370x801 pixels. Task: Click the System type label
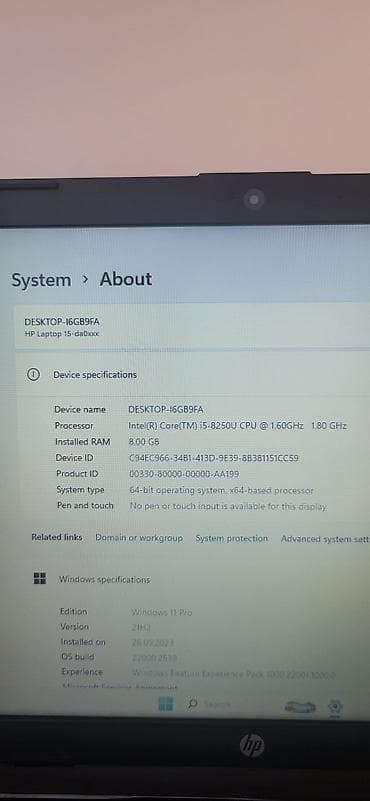point(80,490)
